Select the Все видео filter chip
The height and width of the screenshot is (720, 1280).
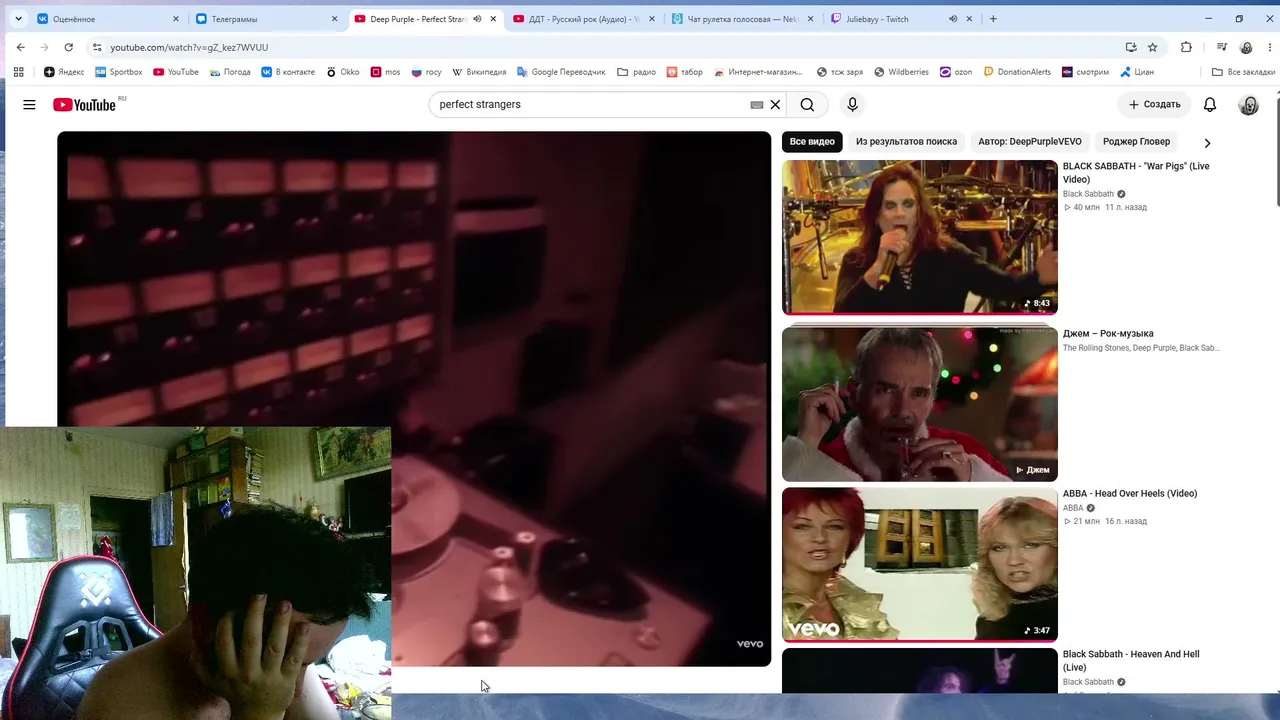812,141
